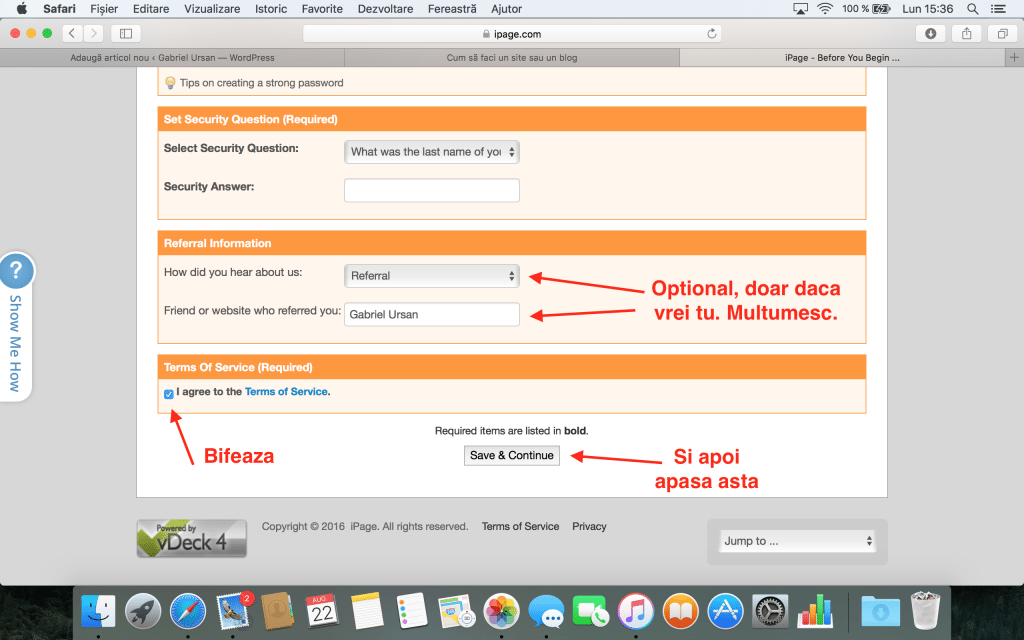Open the Jump to dropdown
This screenshot has width=1024, height=640.
[797, 541]
